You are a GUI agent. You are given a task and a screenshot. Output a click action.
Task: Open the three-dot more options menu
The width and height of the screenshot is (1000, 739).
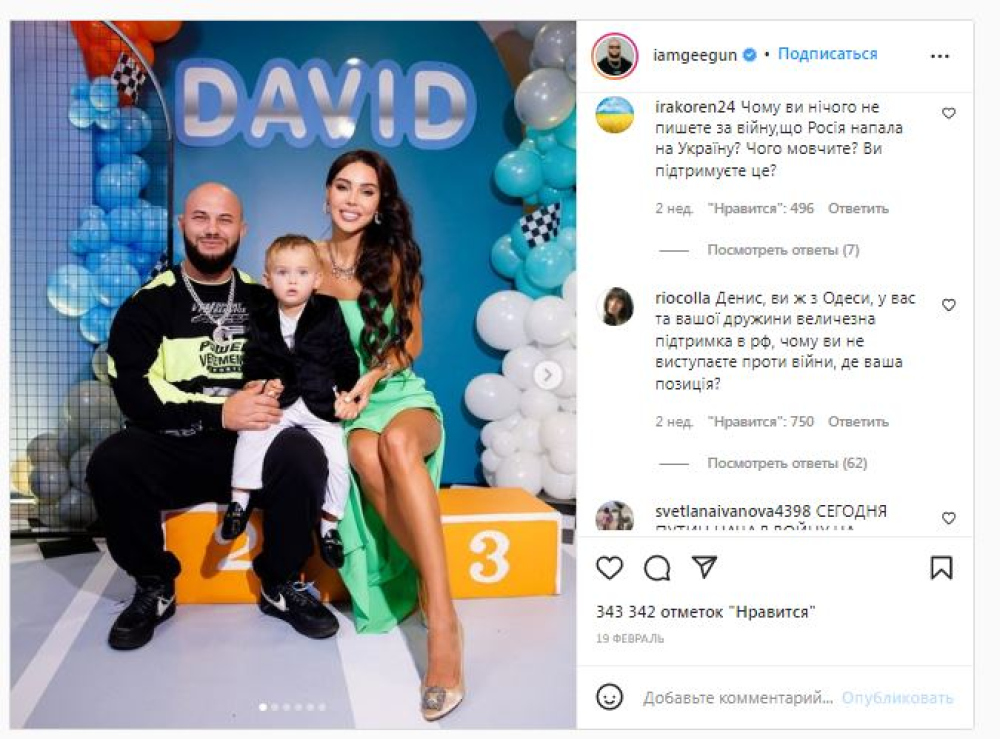pyautogui.click(x=940, y=56)
